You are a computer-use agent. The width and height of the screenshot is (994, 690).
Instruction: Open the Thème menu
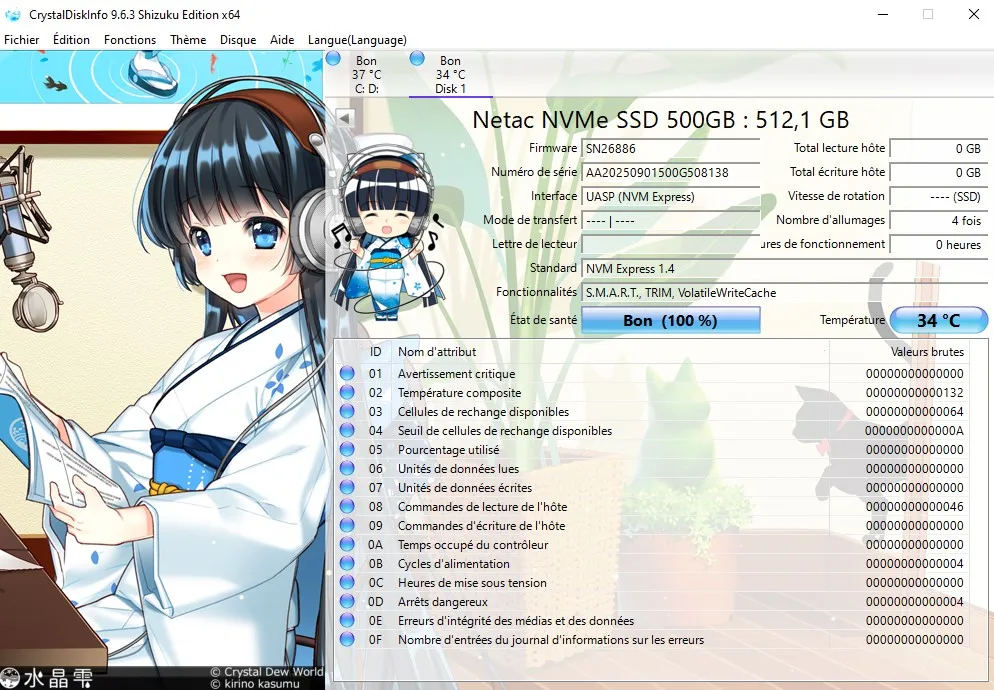188,39
